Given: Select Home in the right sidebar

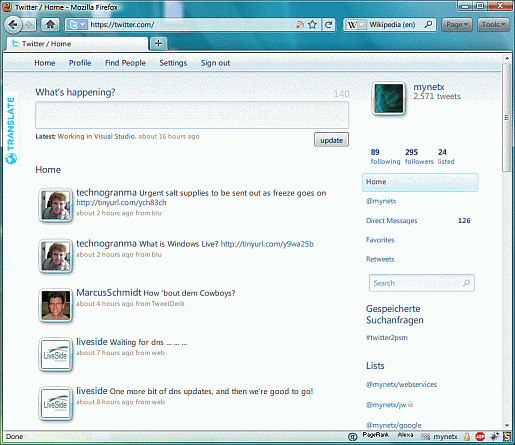Looking at the screenshot, I should 420,182.
